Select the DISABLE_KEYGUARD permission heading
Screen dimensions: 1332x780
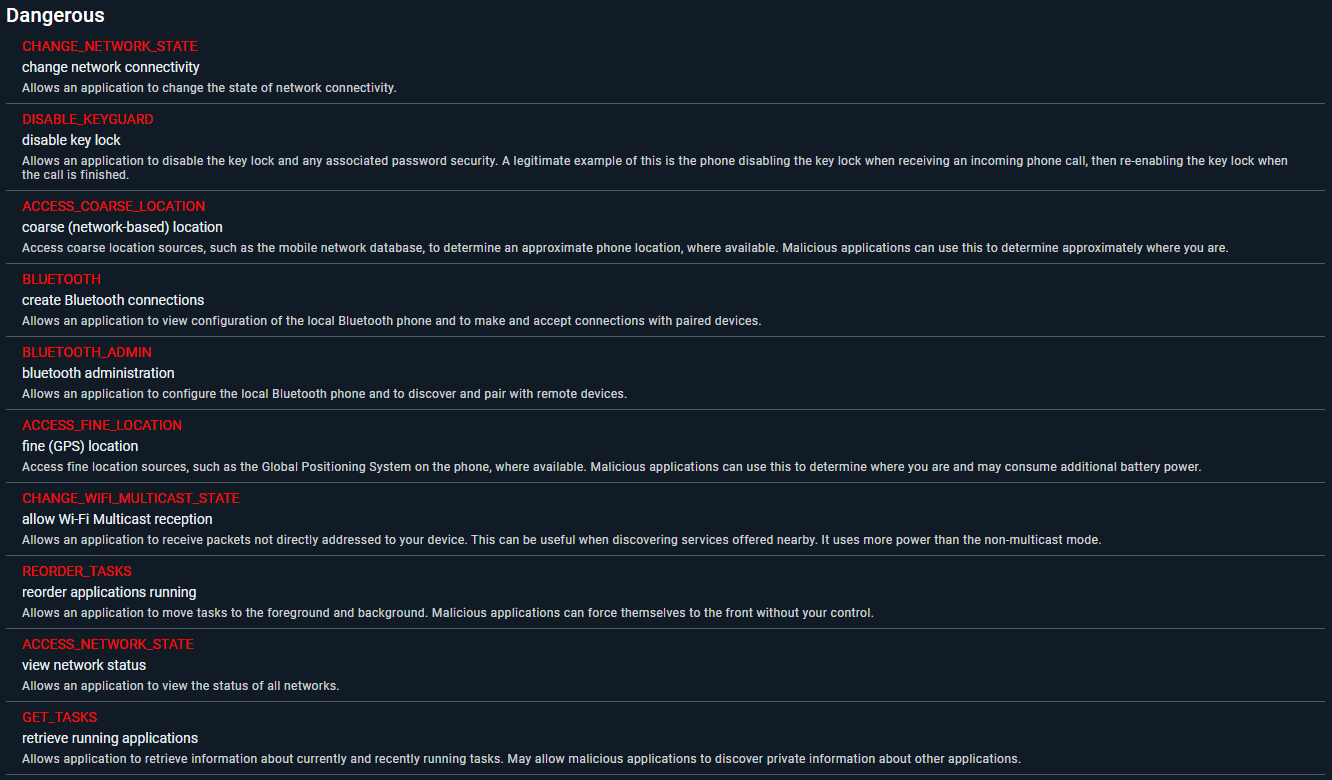point(88,119)
